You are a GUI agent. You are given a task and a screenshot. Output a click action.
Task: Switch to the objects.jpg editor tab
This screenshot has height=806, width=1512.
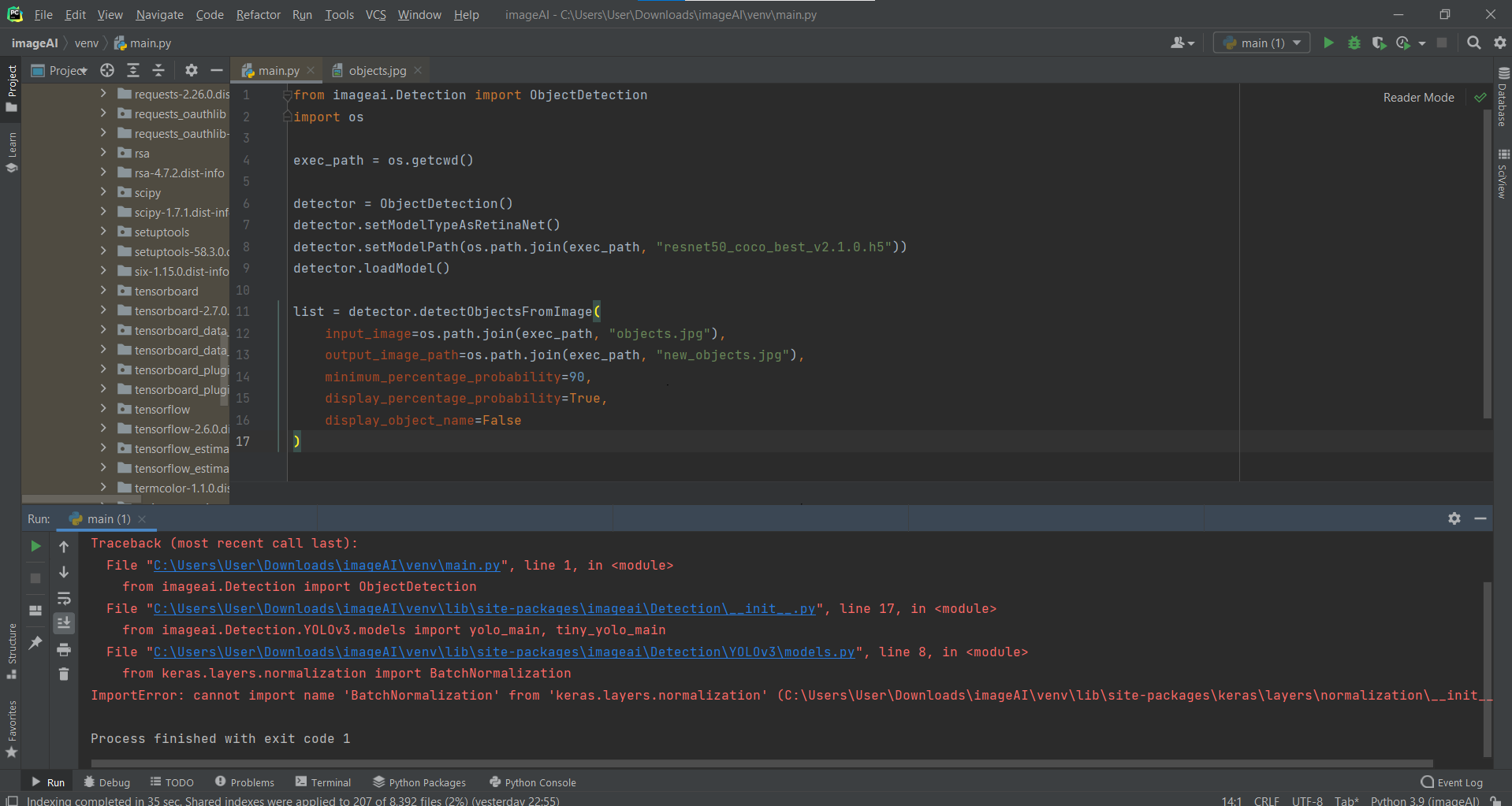click(x=378, y=70)
